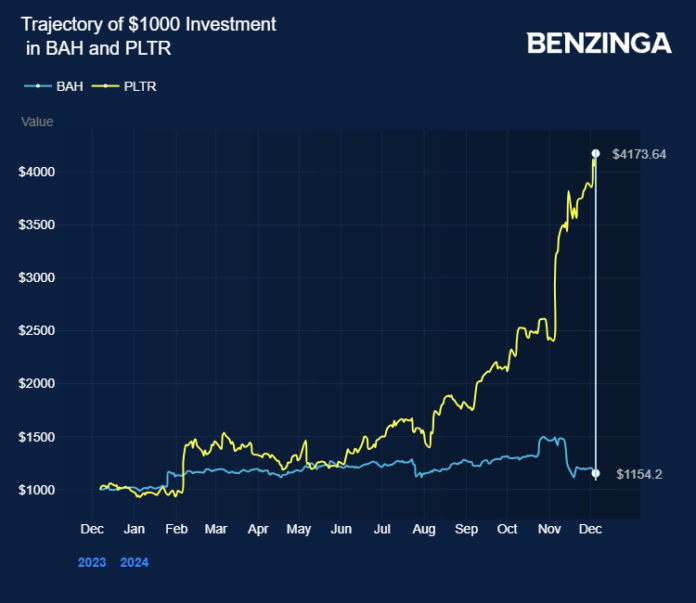Viewport: 696px width, 603px height.
Task: Click the $3500 y-axis tick label
Action: coord(37,225)
